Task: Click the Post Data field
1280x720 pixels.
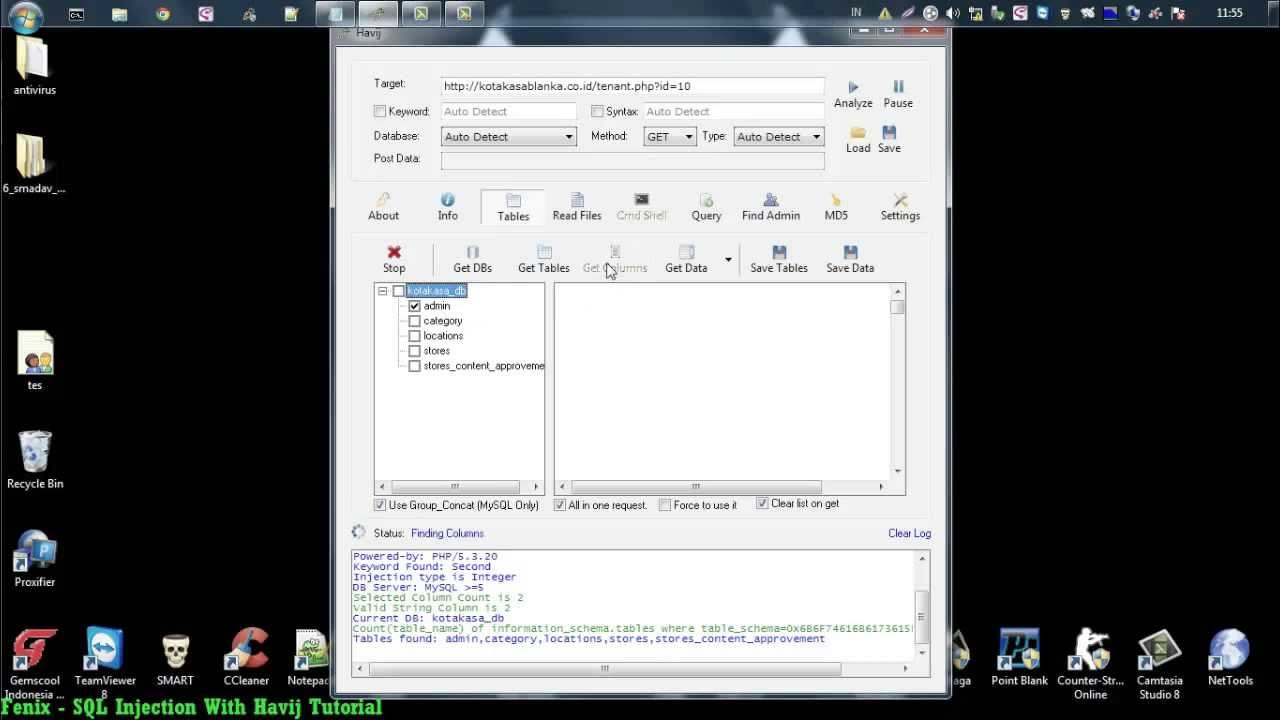Action: click(x=632, y=159)
